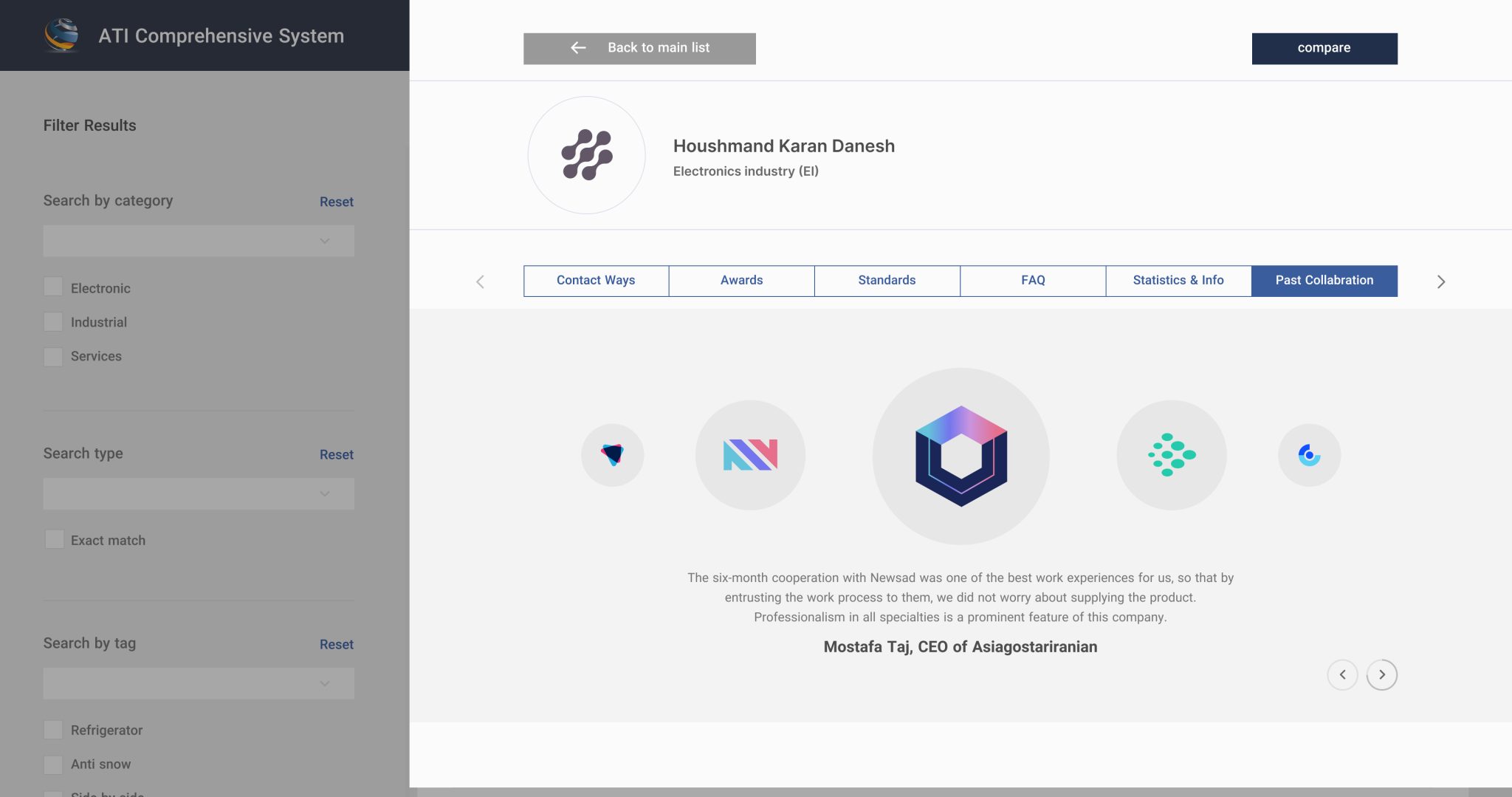Click Back to main list button
This screenshot has height=797, width=1512.
pyautogui.click(x=639, y=48)
